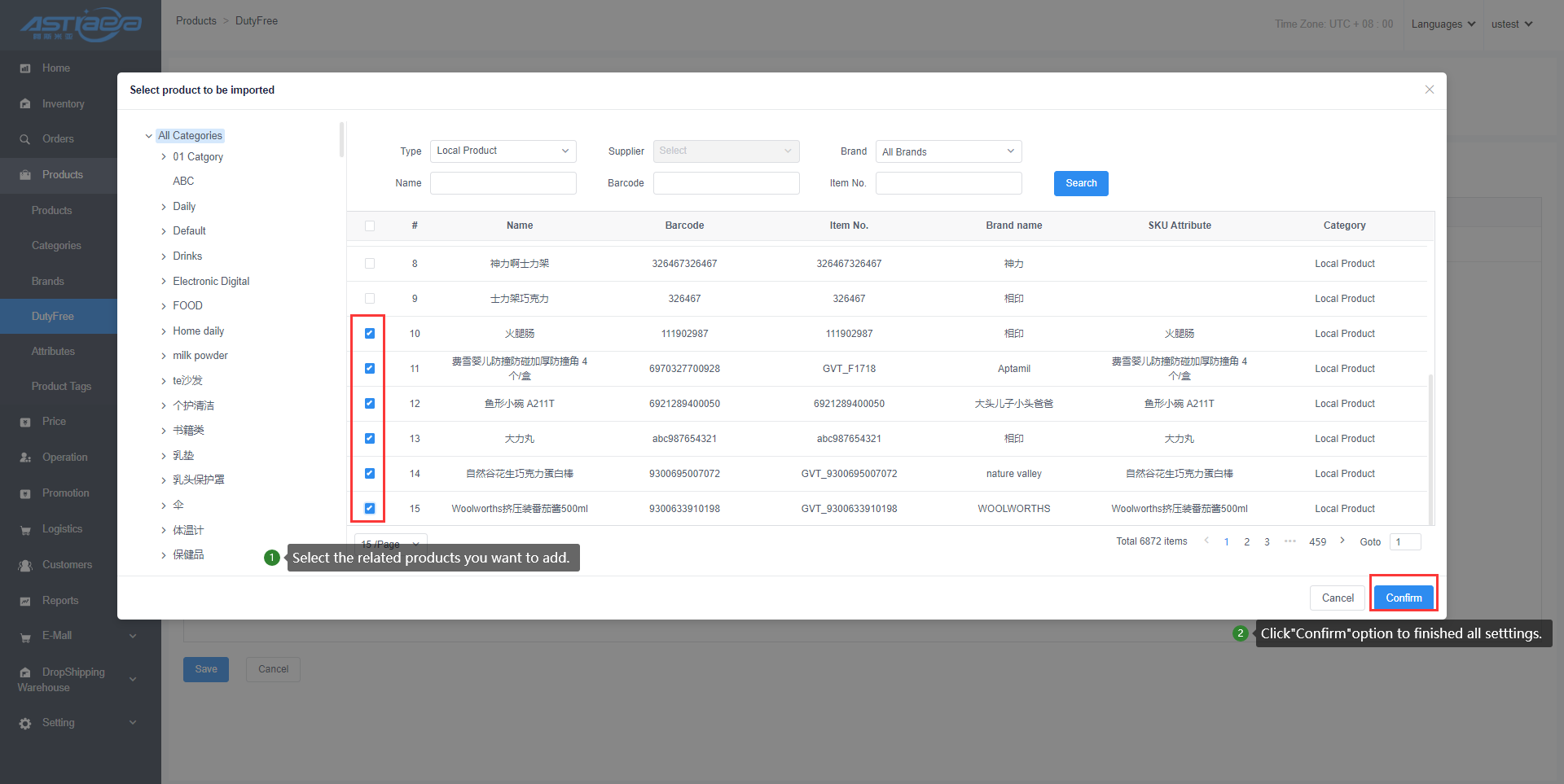Click Confirm to finish import
1564x784 pixels.
(1404, 598)
